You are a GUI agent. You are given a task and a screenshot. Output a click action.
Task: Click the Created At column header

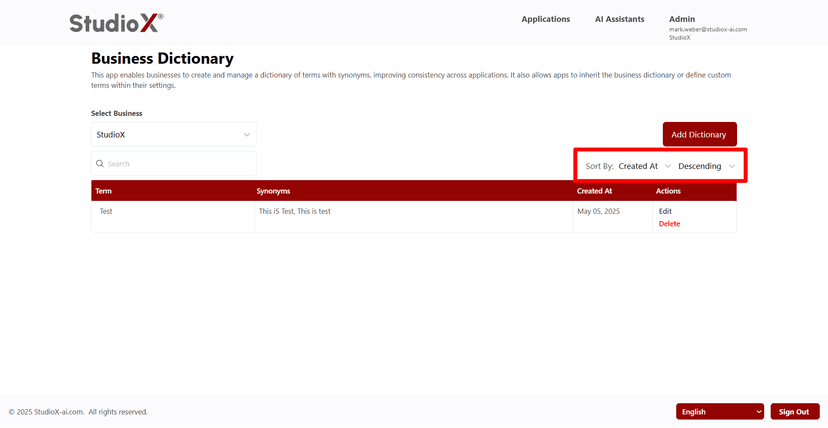[x=594, y=191]
